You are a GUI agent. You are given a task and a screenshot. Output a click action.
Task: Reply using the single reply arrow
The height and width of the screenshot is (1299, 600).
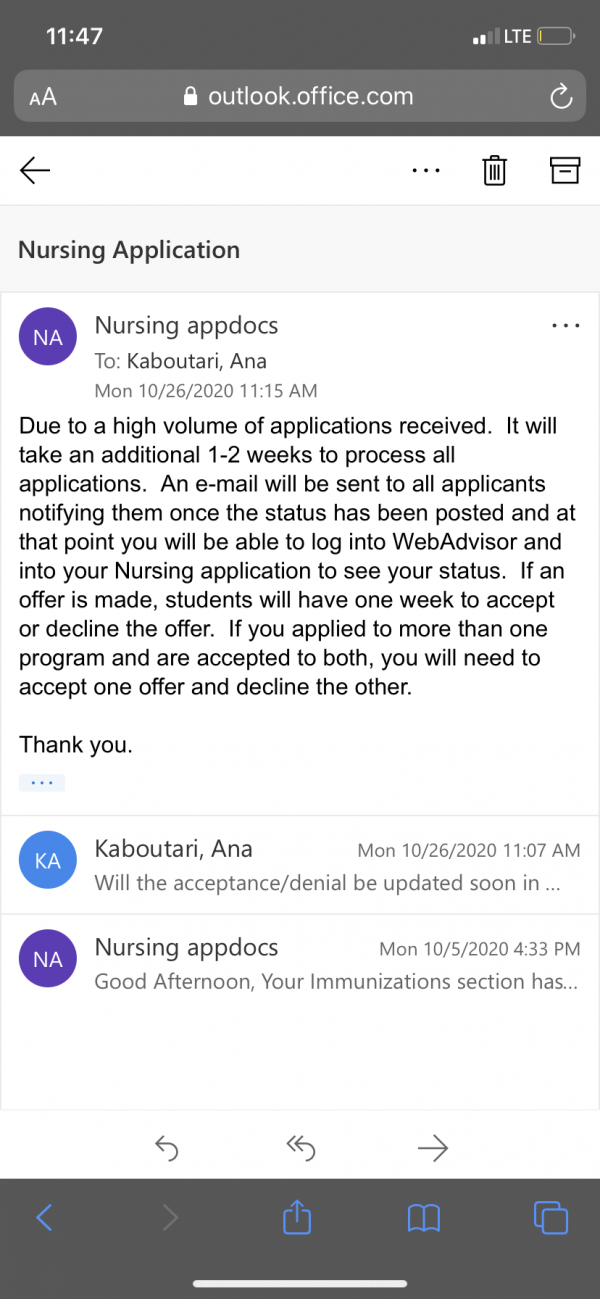pos(167,1149)
